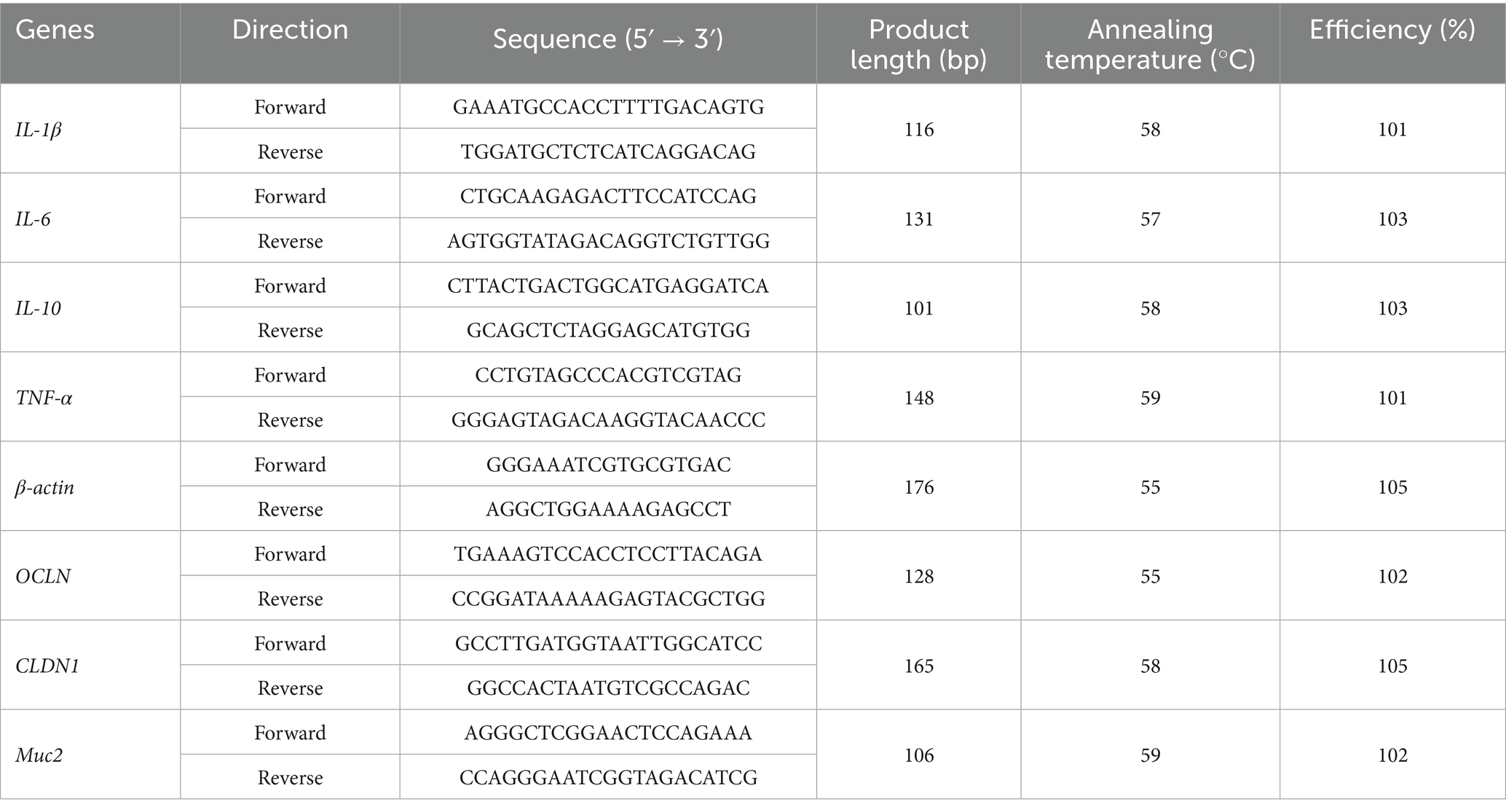Click the TNF-α annealing temperature 59
The image size is (1506, 812).
pos(1150,398)
